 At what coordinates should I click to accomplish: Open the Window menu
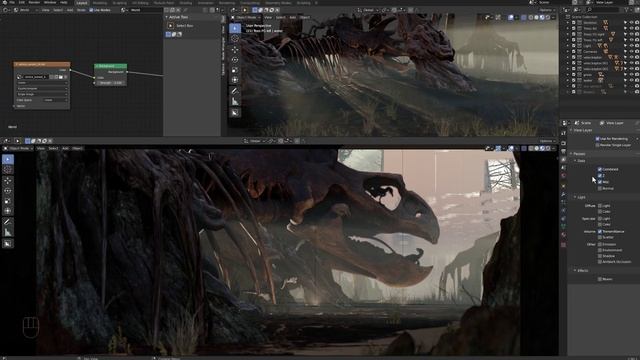tap(50, 2)
